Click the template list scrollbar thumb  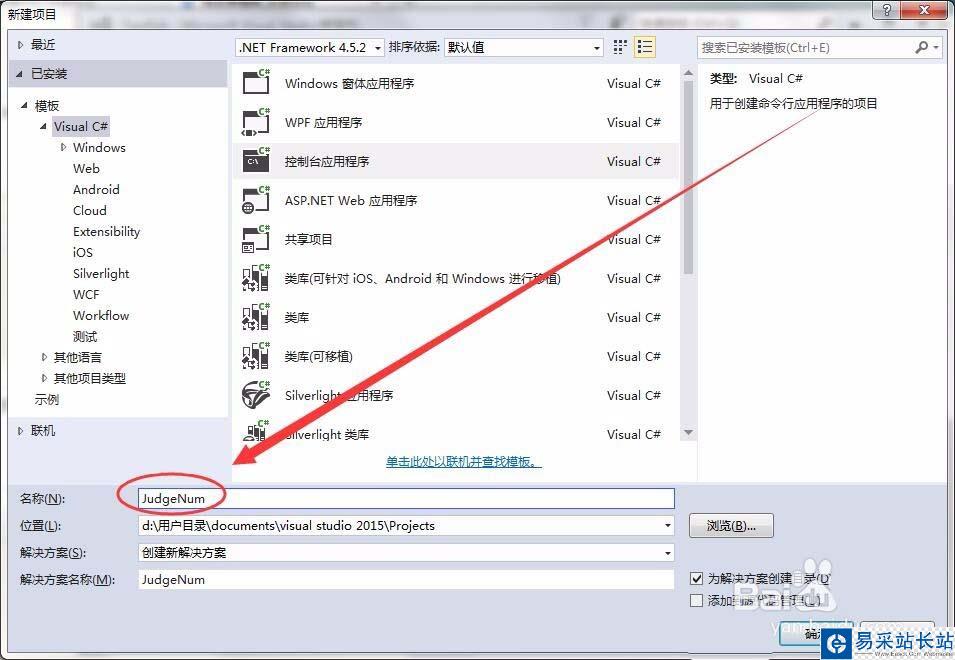pos(688,178)
